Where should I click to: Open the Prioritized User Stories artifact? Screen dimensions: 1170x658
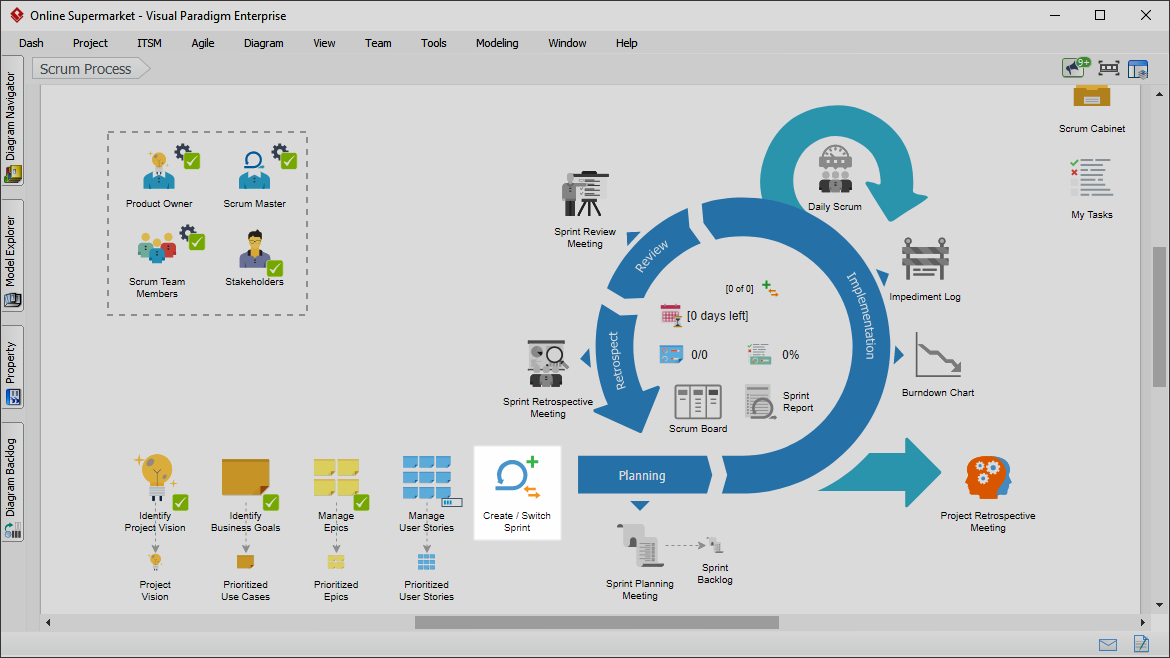pyautogui.click(x=427, y=562)
